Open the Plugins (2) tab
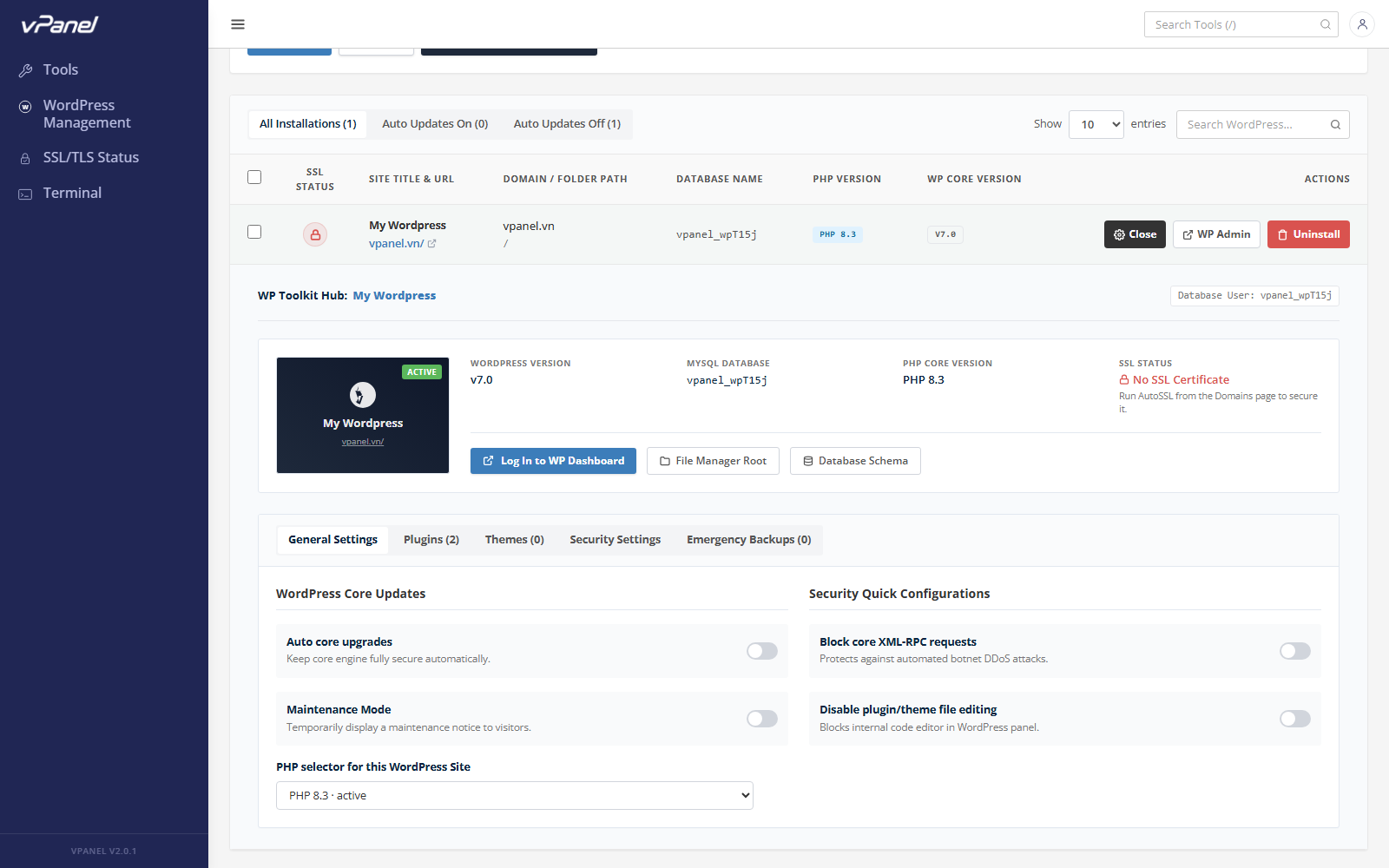The image size is (1389, 868). (431, 540)
